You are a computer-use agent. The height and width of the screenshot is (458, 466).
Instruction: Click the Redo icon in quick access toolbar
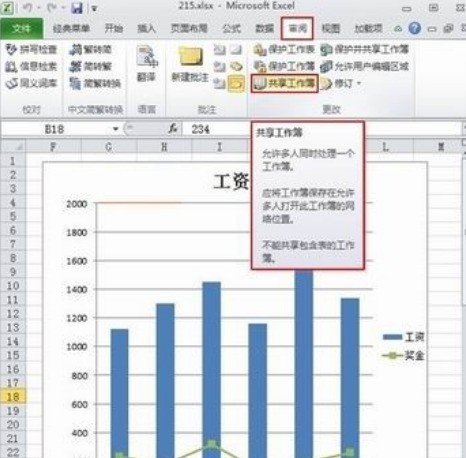[52, 8]
